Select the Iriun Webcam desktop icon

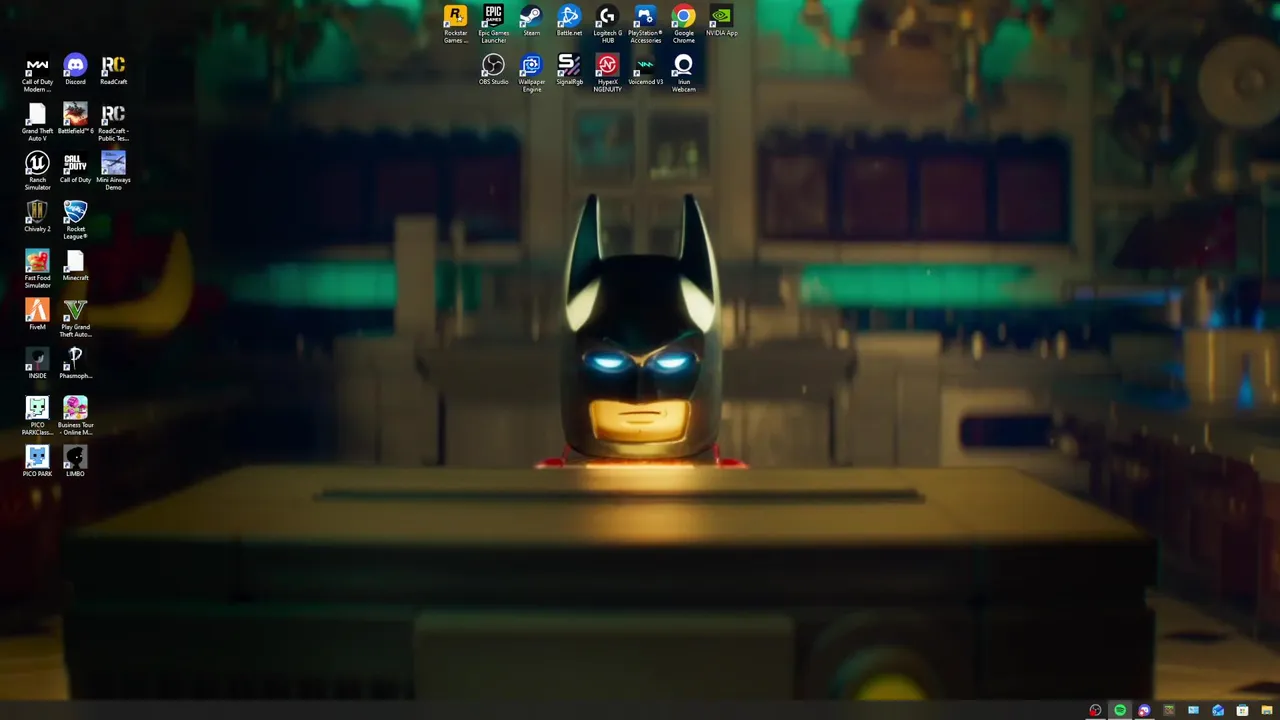683,73
